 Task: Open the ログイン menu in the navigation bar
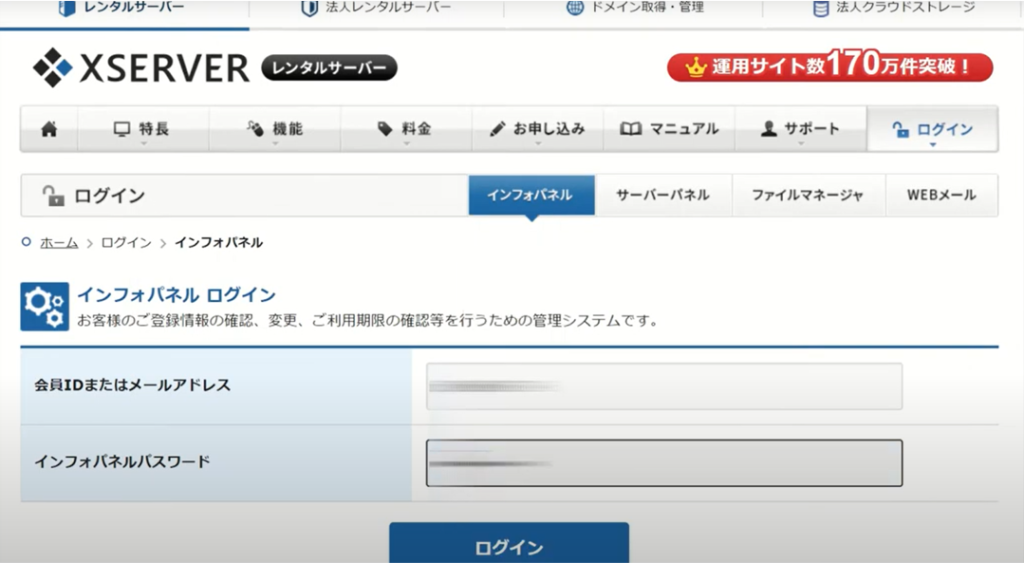tap(933, 129)
